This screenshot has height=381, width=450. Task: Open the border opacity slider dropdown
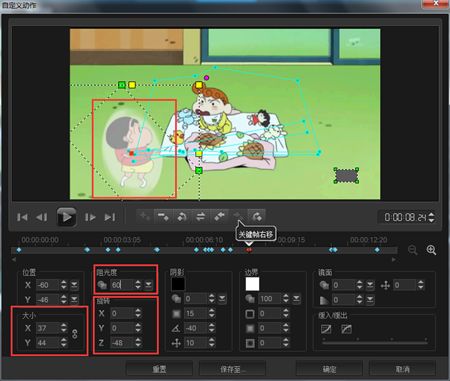click(296, 299)
